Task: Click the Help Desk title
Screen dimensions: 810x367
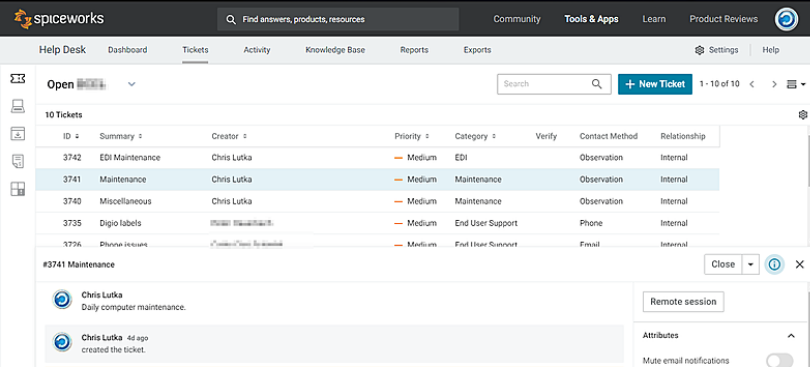Action: 63,50
